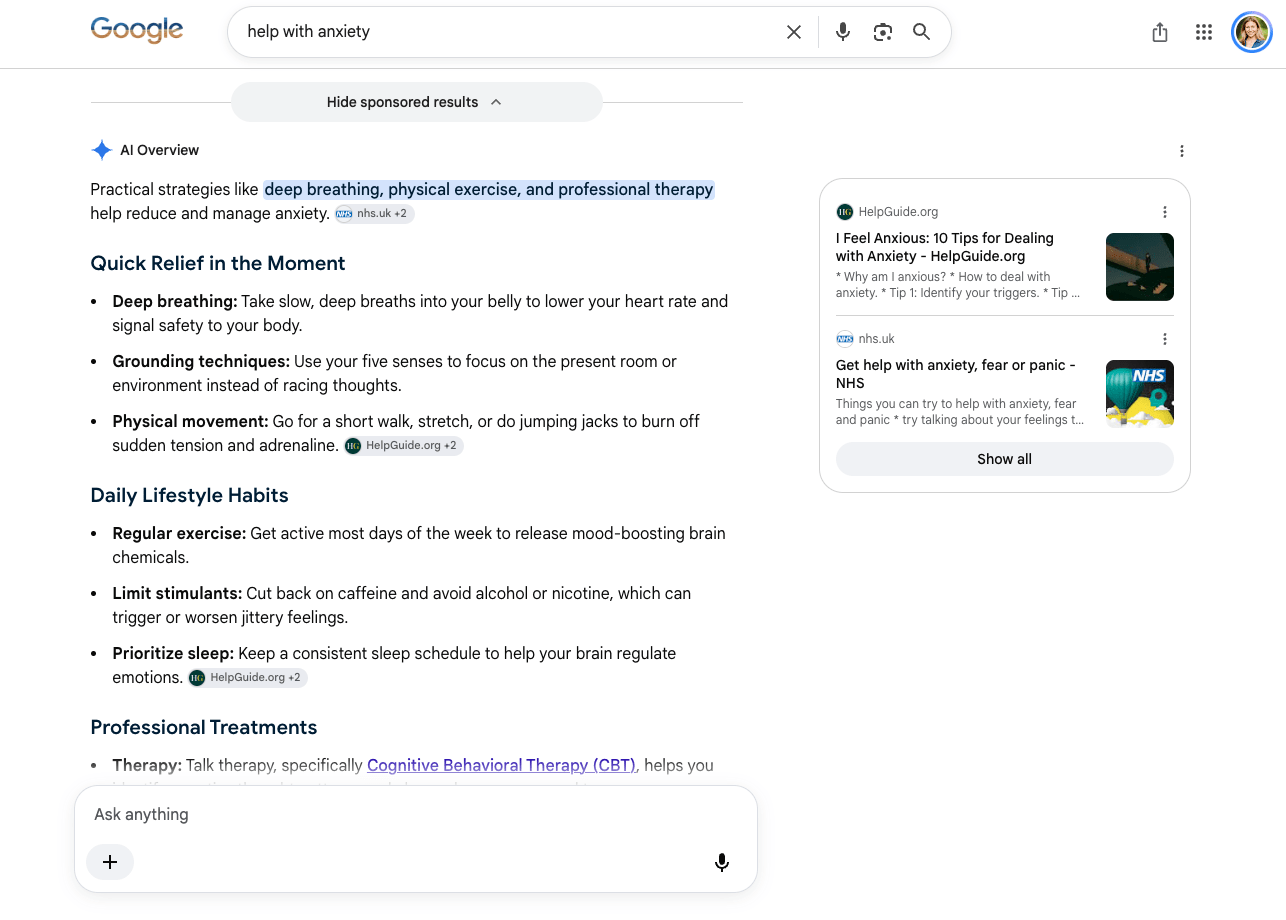1286x920 pixels.
Task: Click the NHS snippet starting Things you can try
Action: [960, 412]
